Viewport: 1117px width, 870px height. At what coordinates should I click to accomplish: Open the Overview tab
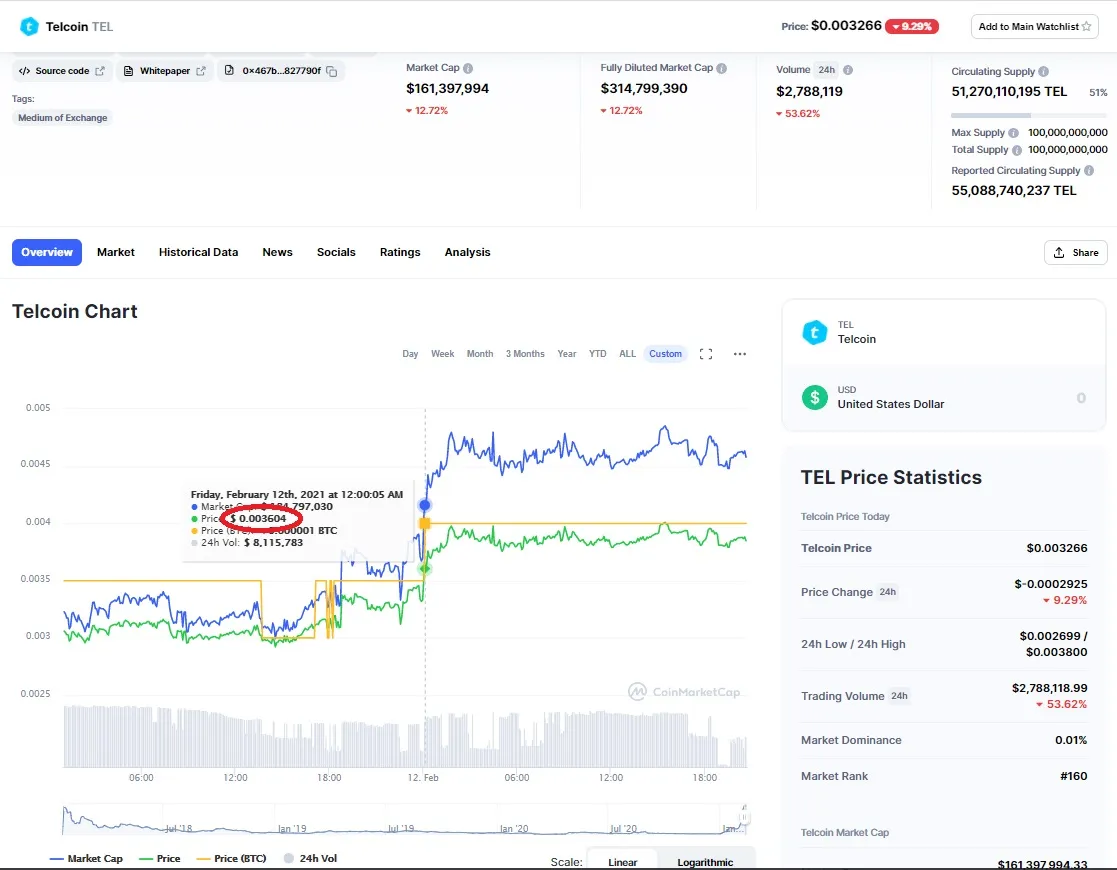tap(47, 252)
